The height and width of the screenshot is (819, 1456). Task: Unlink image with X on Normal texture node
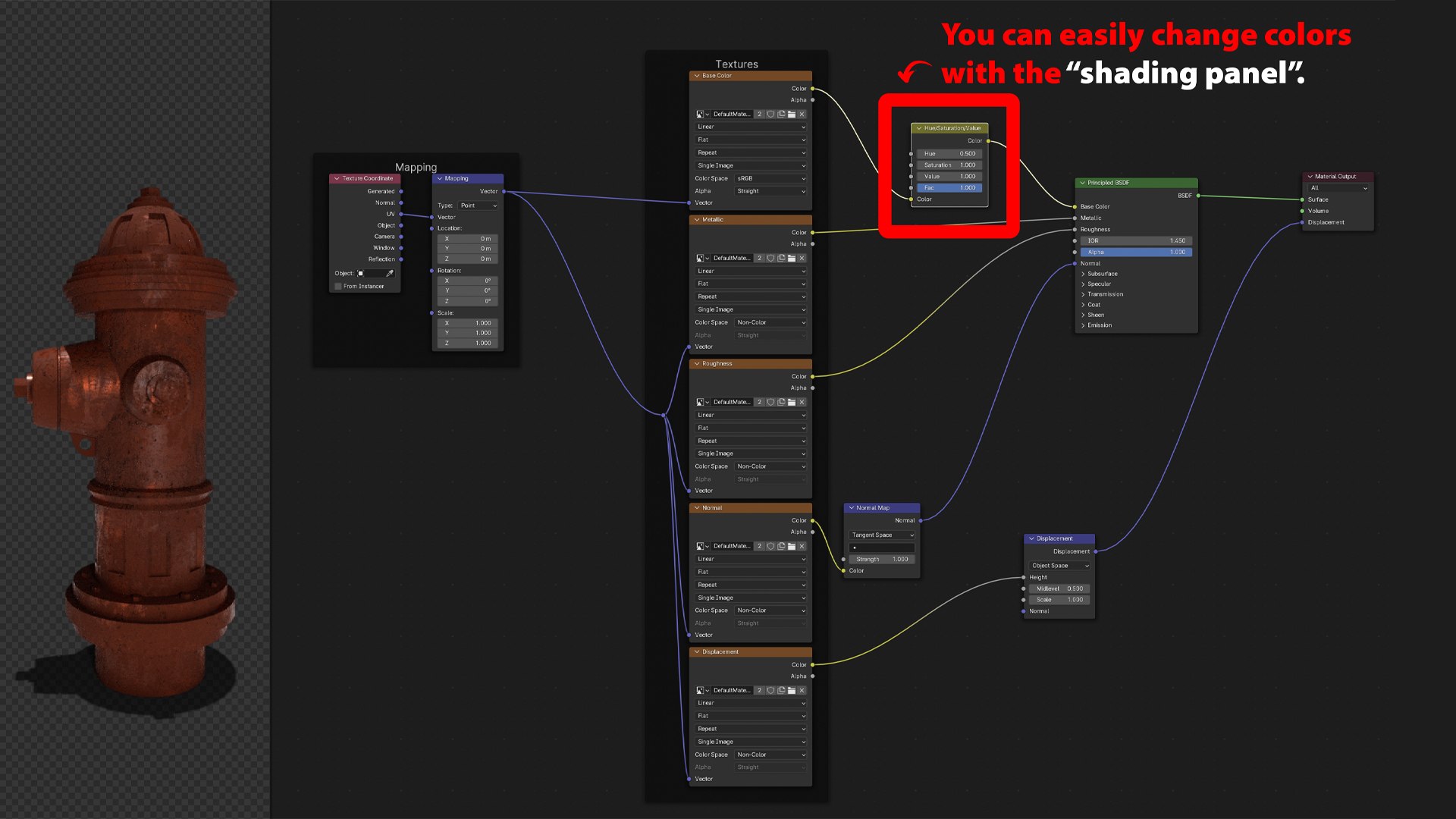[x=802, y=547]
